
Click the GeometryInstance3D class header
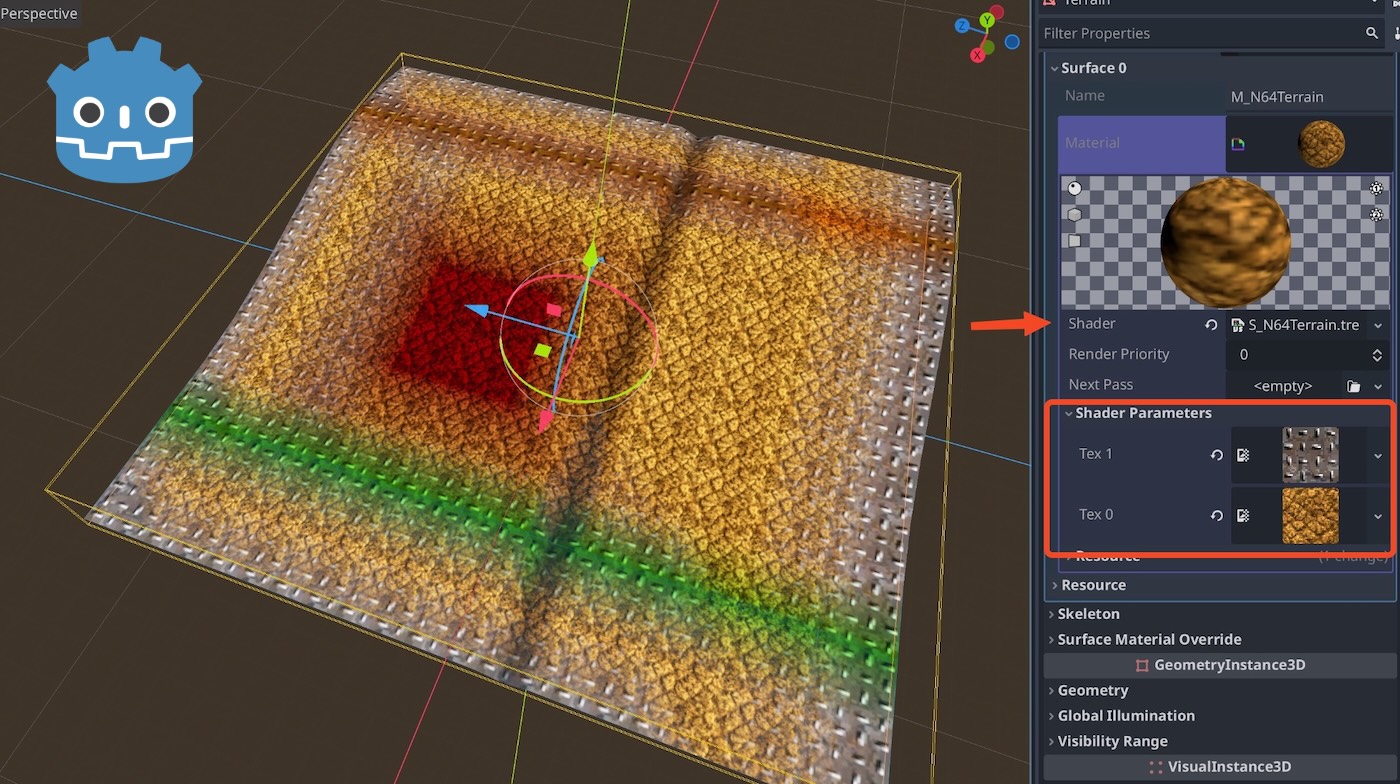coord(1220,665)
